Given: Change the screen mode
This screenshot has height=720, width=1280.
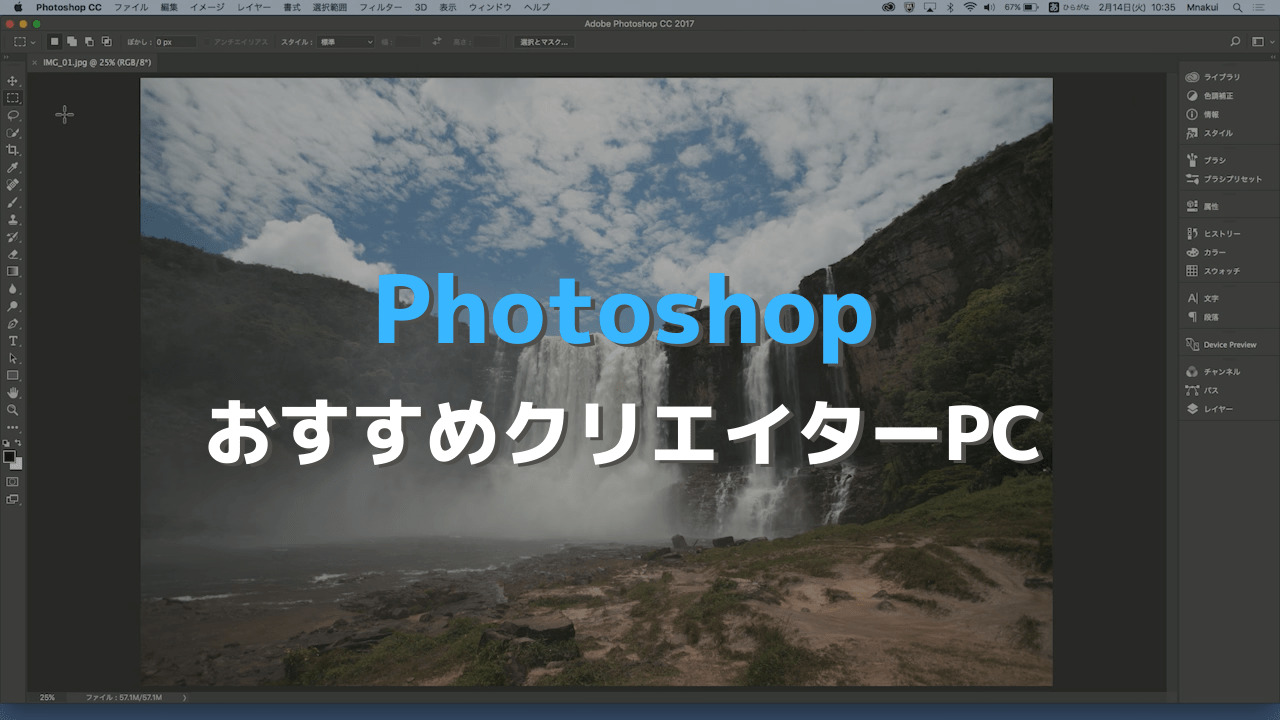Looking at the screenshot, I should tap(13, 499).
